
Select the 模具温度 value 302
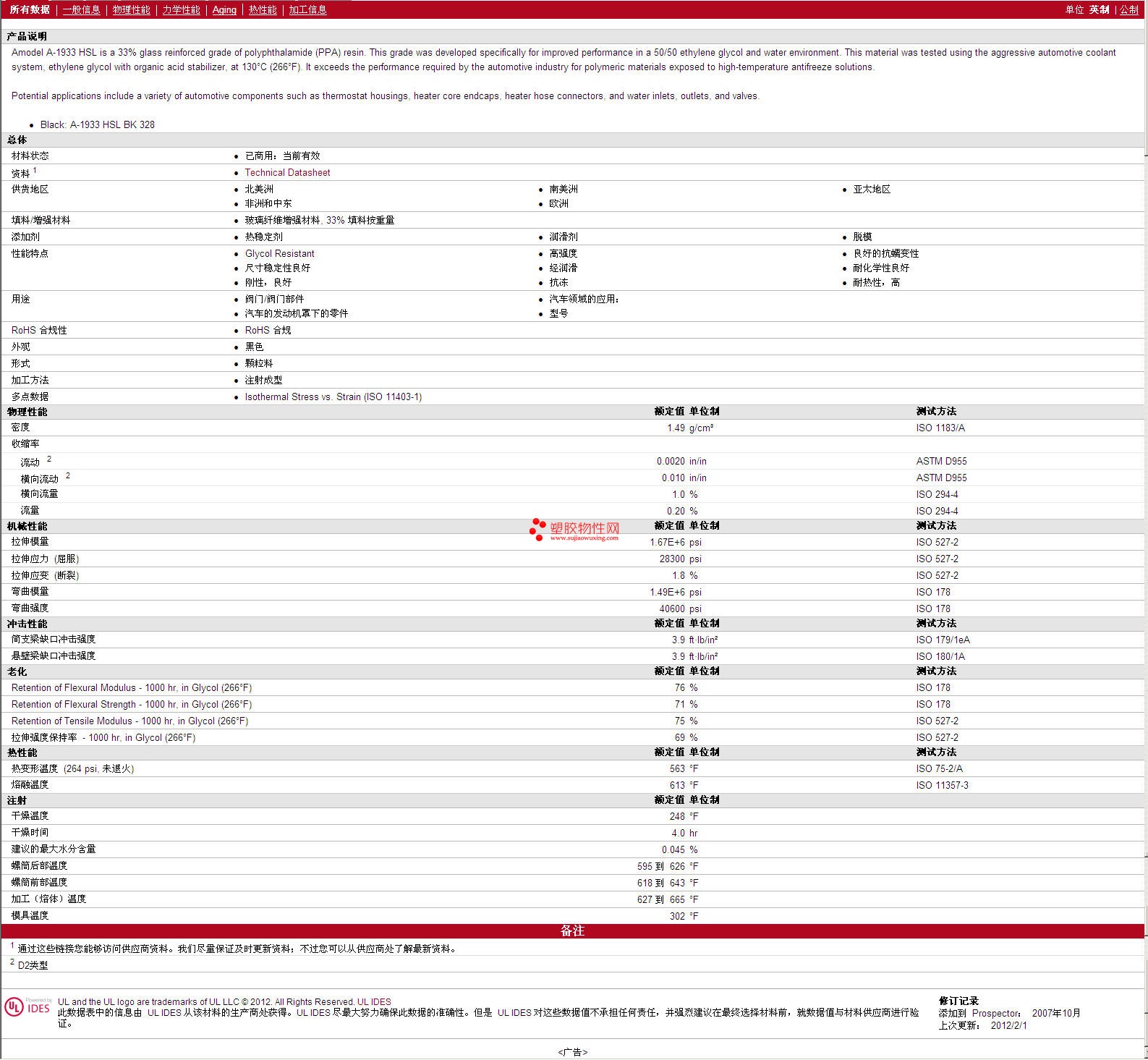tap(677, 916)
